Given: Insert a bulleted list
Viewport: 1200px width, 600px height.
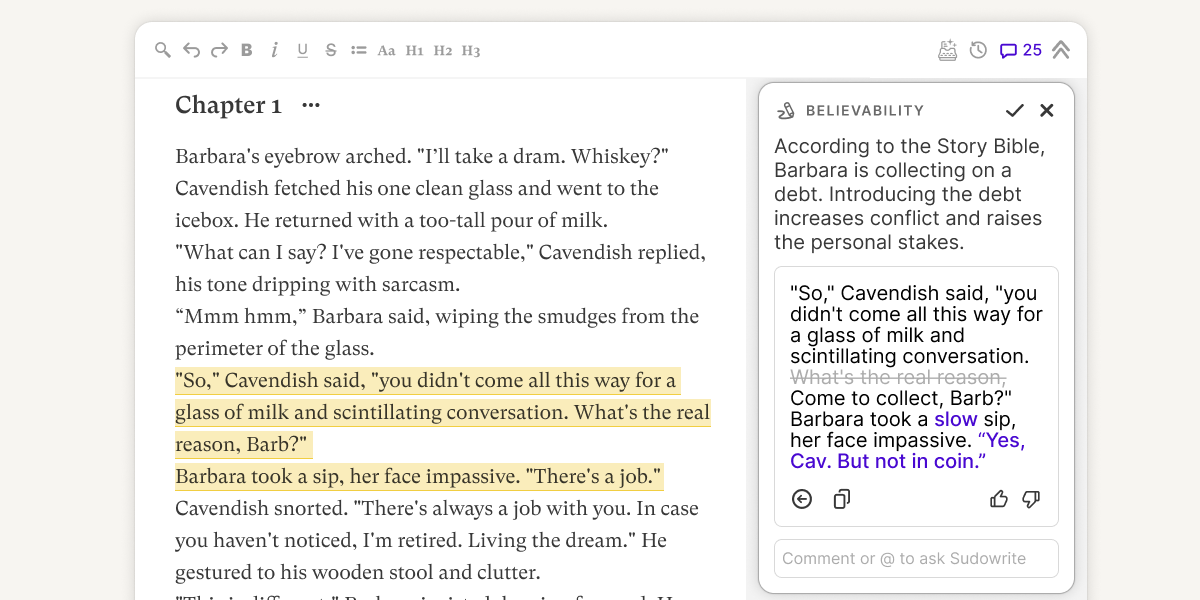Looking at the screenshot, I should [359, 50].
